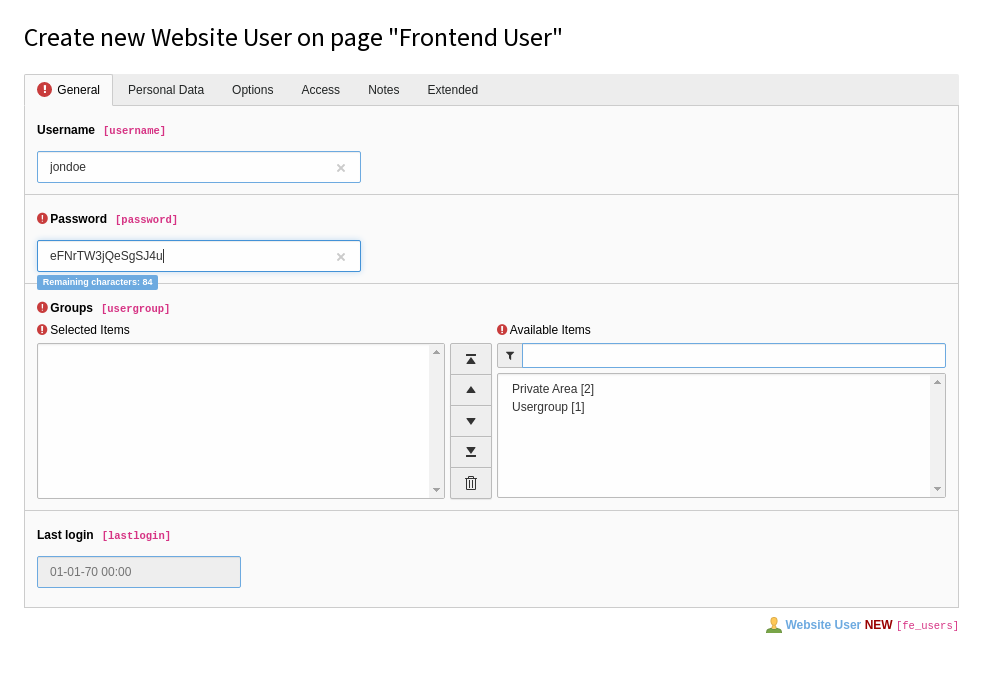Click the [username] field tag
The image size is (983, 674).
coord(134,130)
